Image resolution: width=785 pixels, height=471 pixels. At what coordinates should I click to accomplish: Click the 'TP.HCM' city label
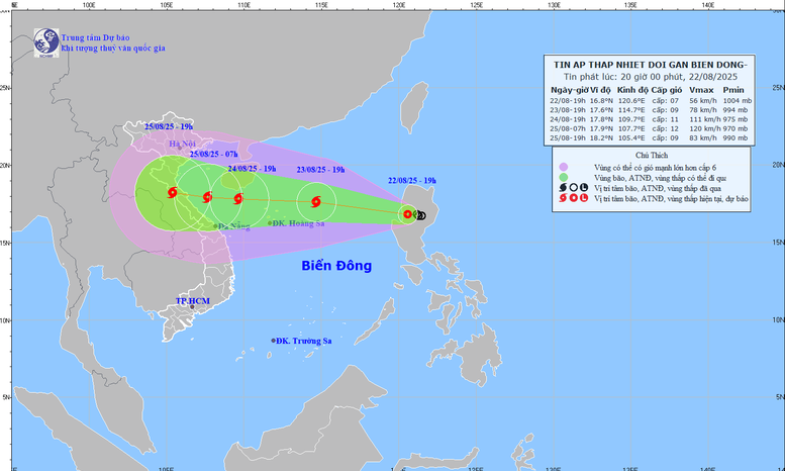tap(192, 301)
